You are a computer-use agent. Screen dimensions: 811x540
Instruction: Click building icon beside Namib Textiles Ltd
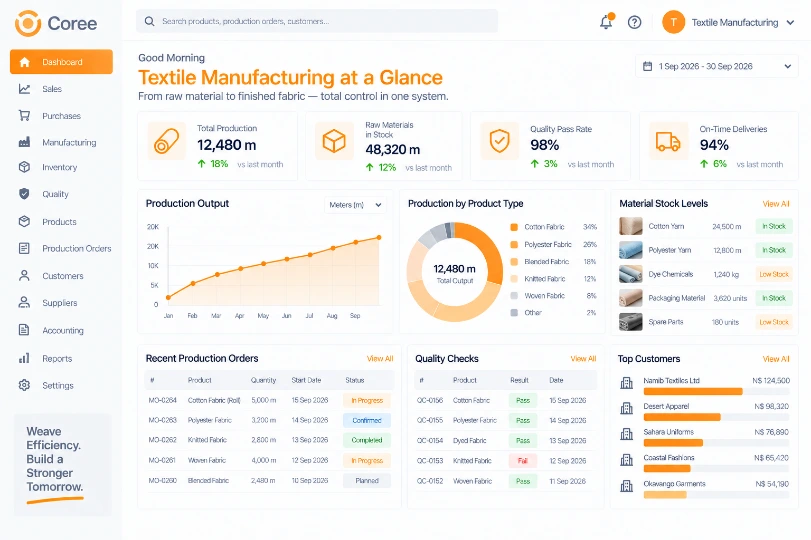coord(626,383)
